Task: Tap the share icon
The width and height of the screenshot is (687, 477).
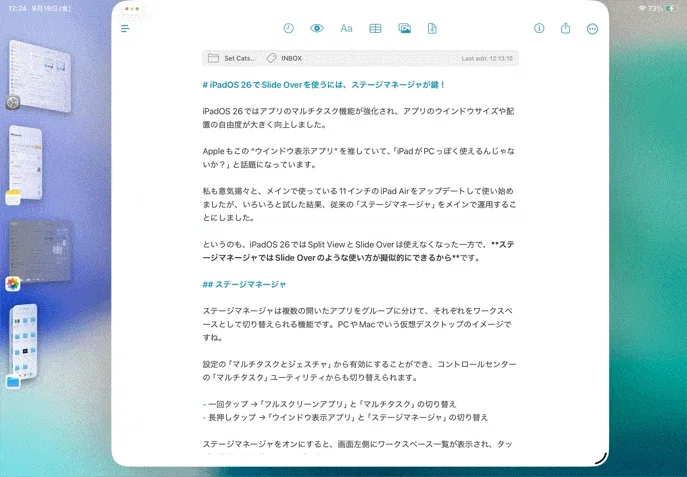Action: click(x=565, y=28)
